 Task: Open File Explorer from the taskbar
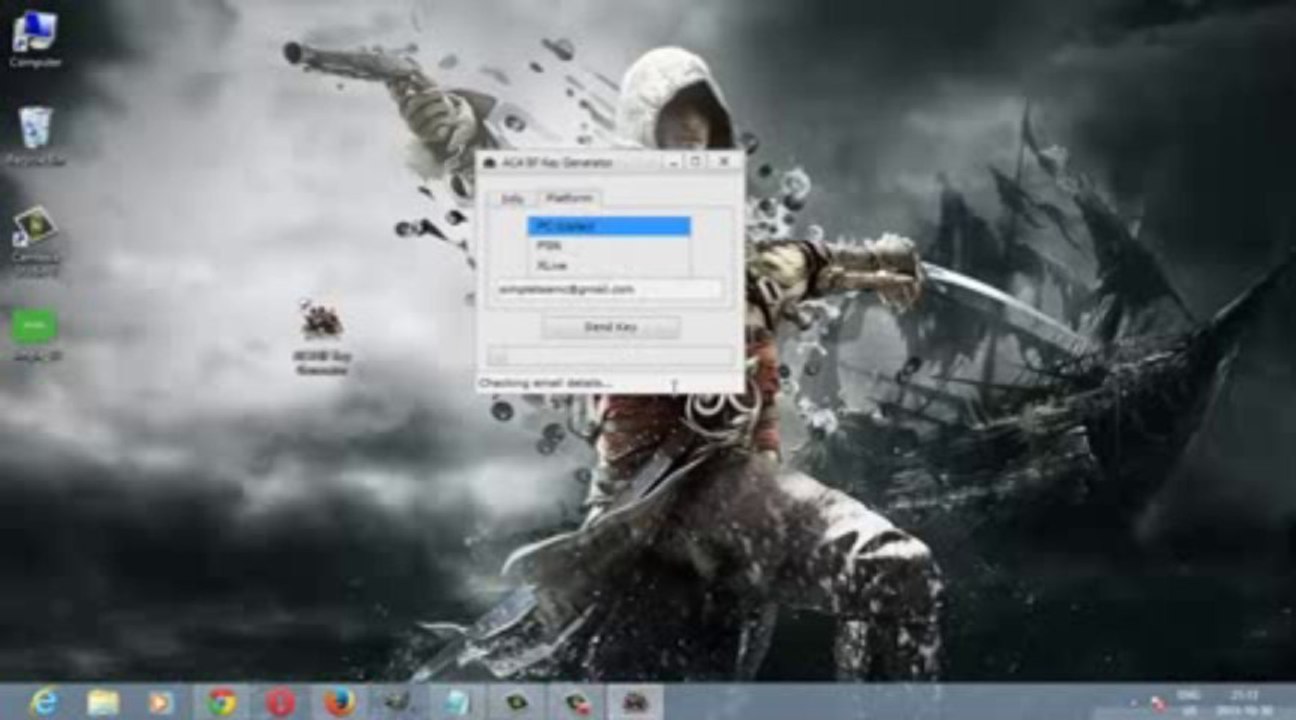(103, 702)
